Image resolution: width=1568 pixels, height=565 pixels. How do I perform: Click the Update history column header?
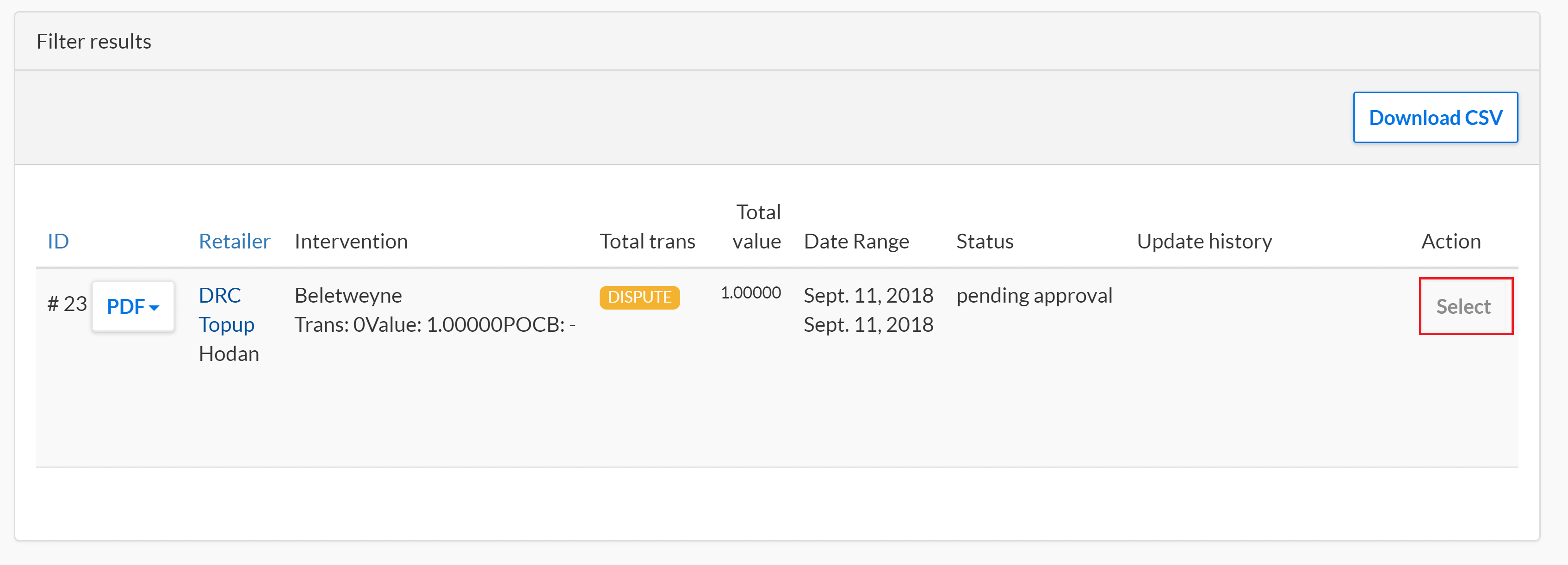coord(1204,241)
